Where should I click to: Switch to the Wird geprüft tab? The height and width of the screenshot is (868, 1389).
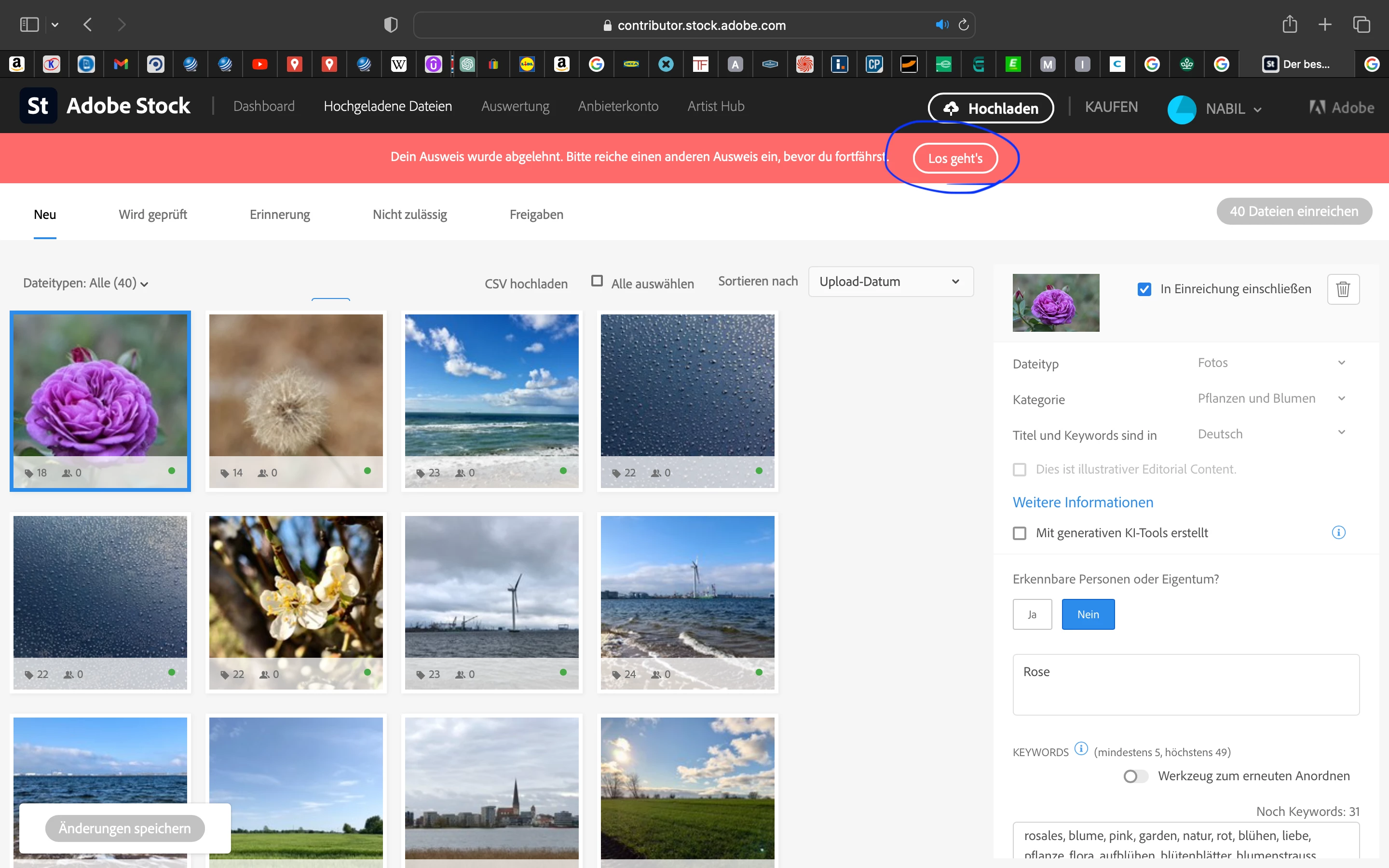click(153, 214)
